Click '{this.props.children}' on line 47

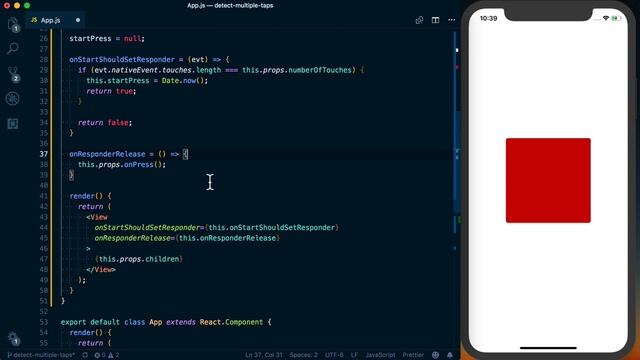(x=139, y=259)
